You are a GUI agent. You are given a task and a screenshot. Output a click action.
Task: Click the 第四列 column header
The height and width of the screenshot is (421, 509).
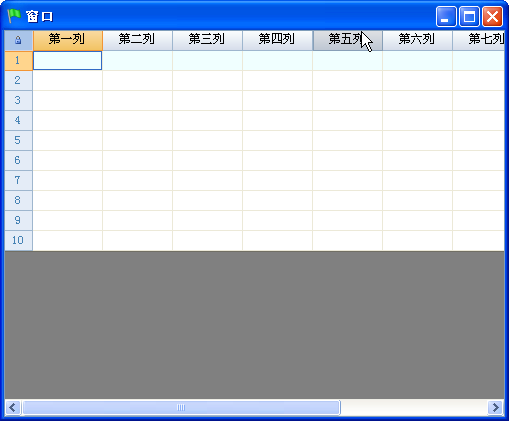(x=278, y=40)
